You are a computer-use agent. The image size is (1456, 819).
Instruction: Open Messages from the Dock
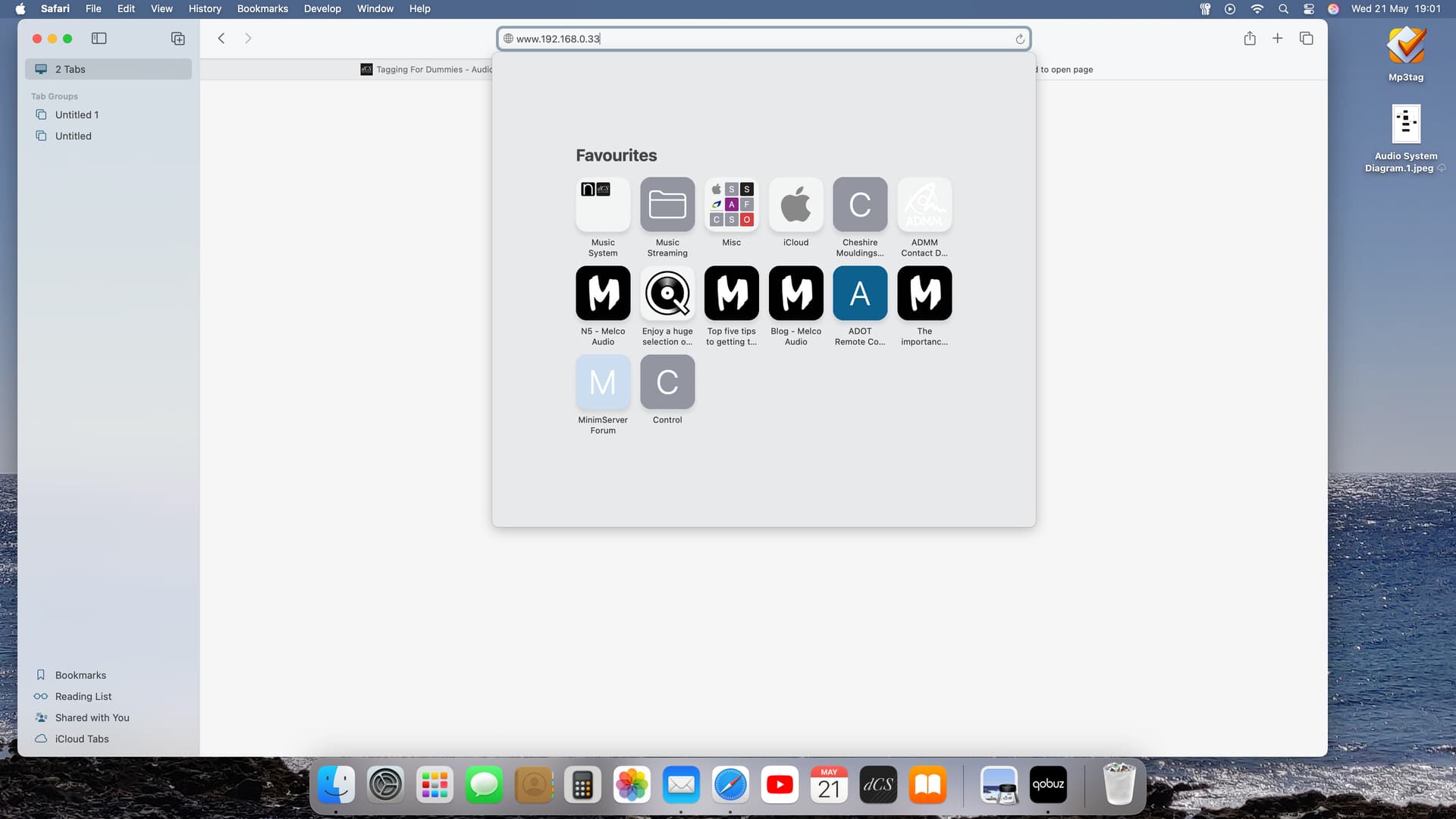pos(484,785)
